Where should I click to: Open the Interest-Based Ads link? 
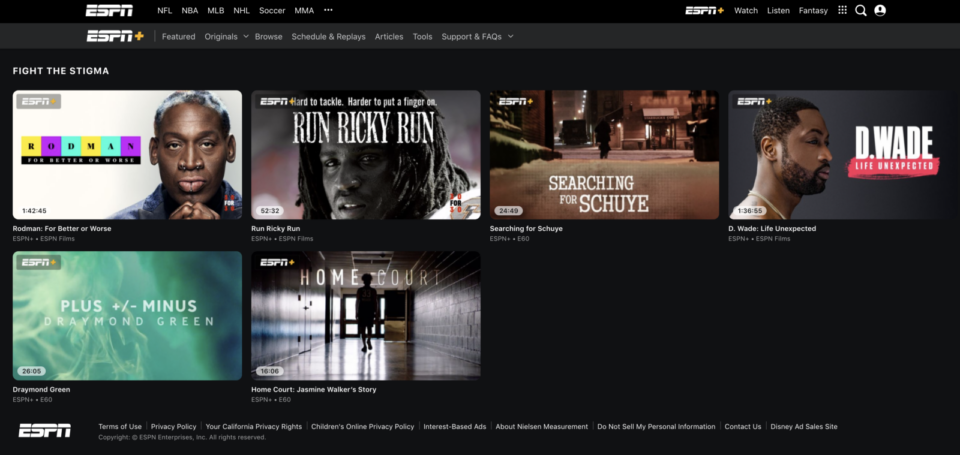[x=455, y=427]
